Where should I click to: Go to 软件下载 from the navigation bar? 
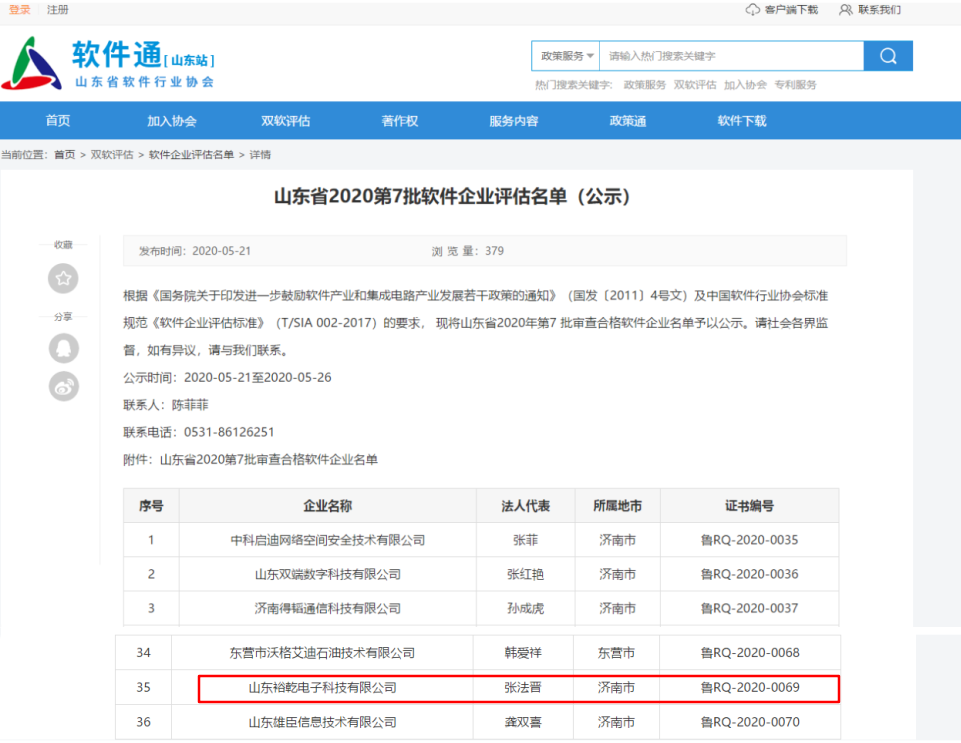tap(739, 119)
